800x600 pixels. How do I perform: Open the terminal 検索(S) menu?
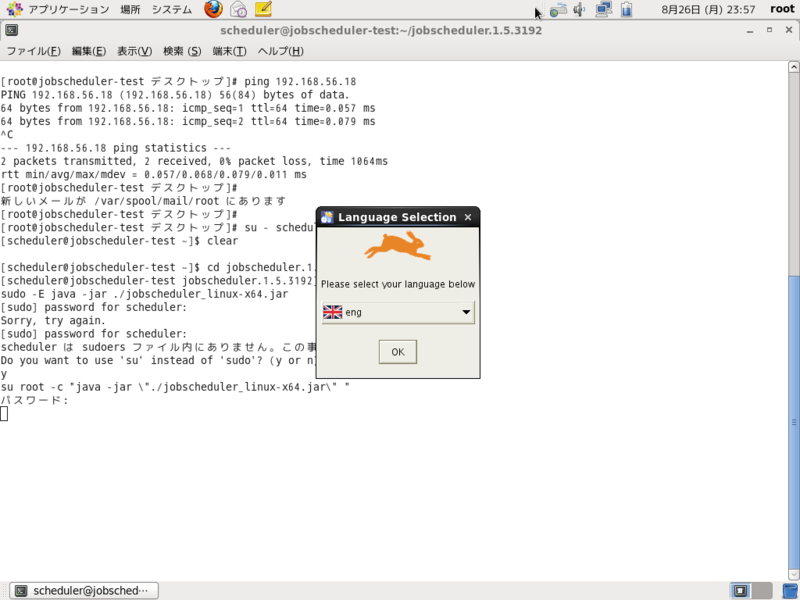pyautogui.click(x=182, y=51)
